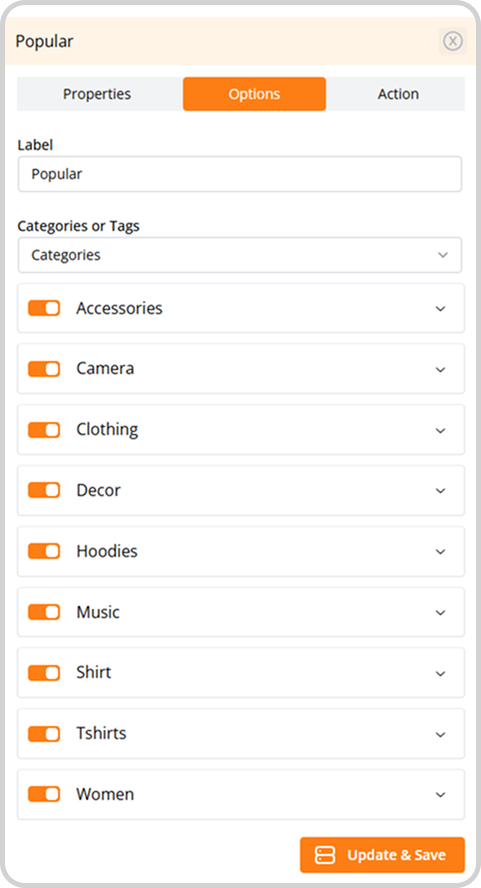Open the Categories or Tags dropdown
481x888 pixels.
click(240, 255)
